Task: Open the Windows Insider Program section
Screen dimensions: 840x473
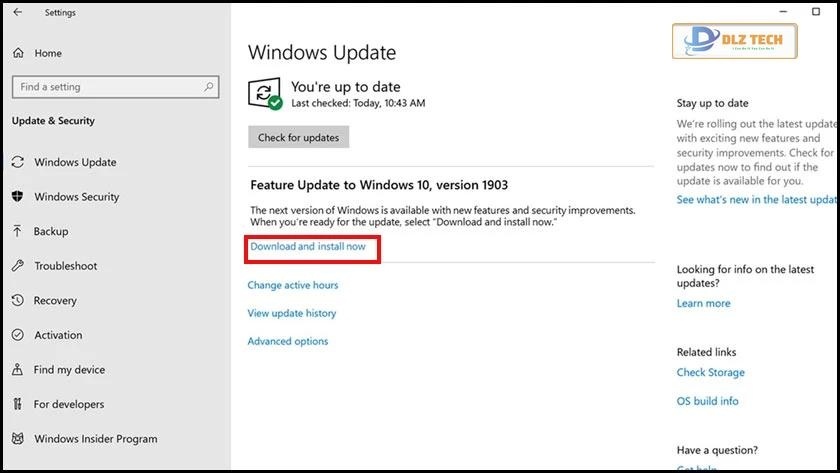Action: (95, 438)
